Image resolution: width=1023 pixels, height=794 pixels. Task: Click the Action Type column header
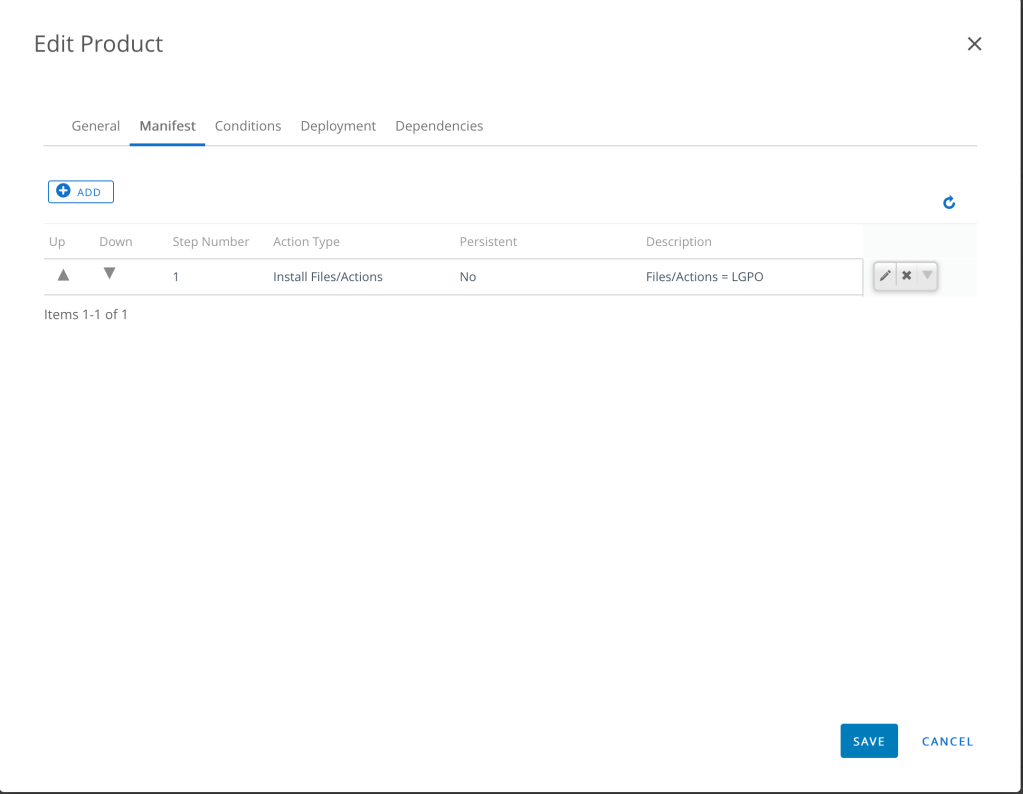306,242
